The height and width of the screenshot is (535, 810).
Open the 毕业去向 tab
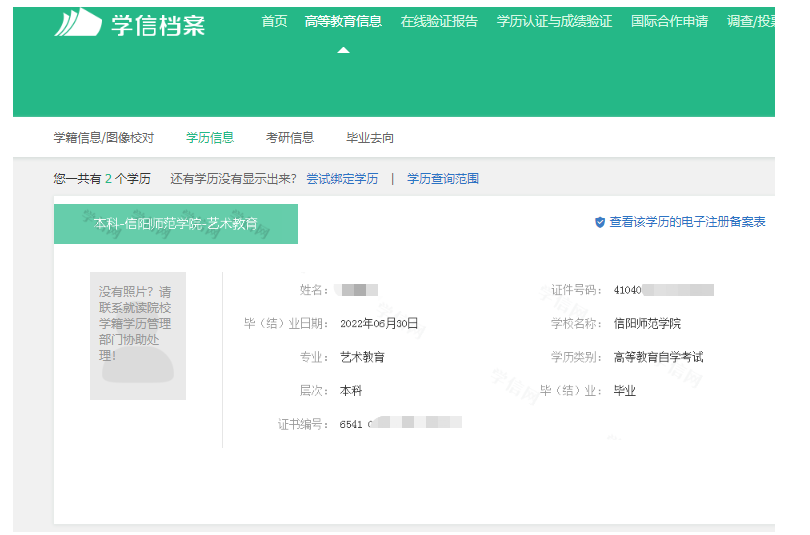pyautogui.click(x=370, y=138)
